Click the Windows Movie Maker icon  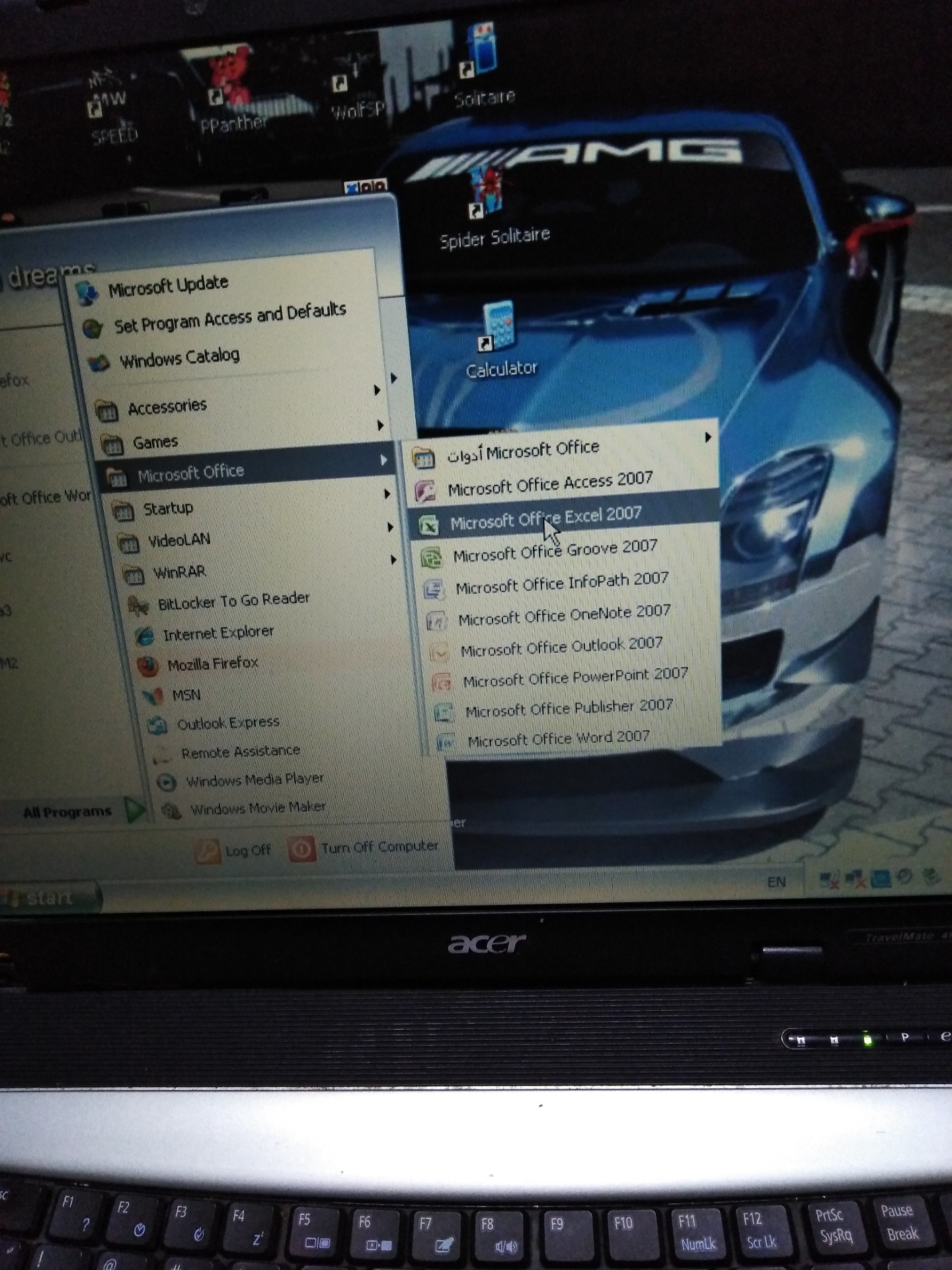point(171,810)
